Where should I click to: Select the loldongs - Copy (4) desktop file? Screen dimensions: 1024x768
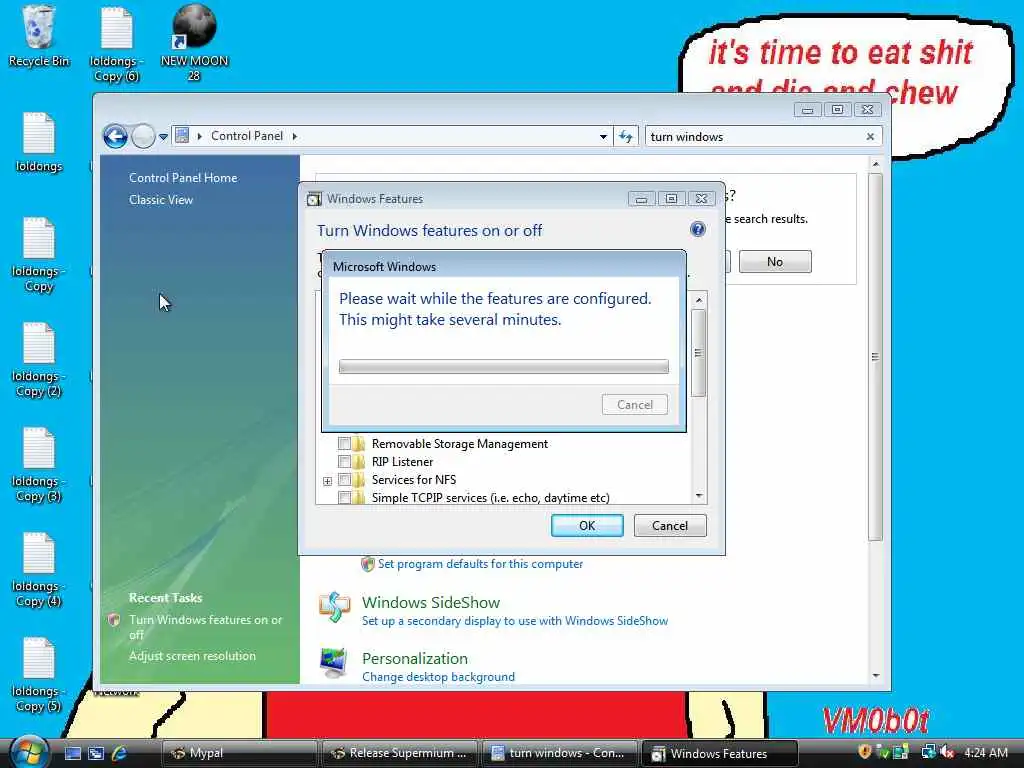[39, 570]
